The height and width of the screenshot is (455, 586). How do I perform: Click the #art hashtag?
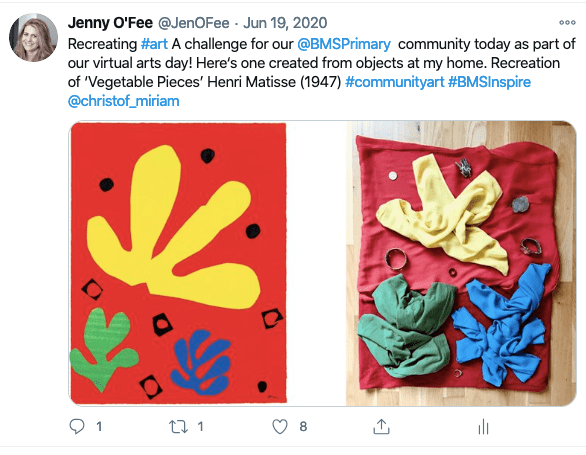[x=154, y=44]
